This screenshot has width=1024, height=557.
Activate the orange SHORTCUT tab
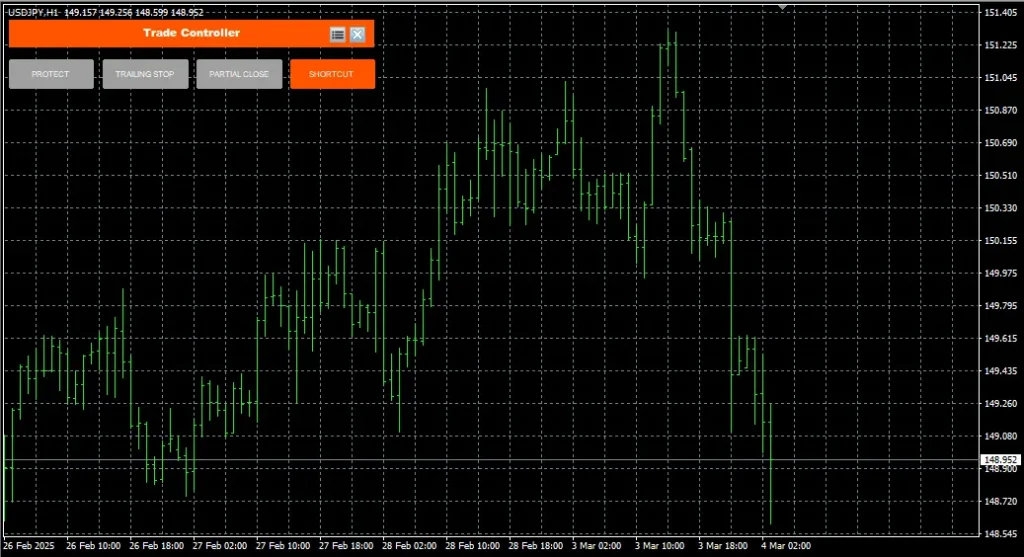332,74
